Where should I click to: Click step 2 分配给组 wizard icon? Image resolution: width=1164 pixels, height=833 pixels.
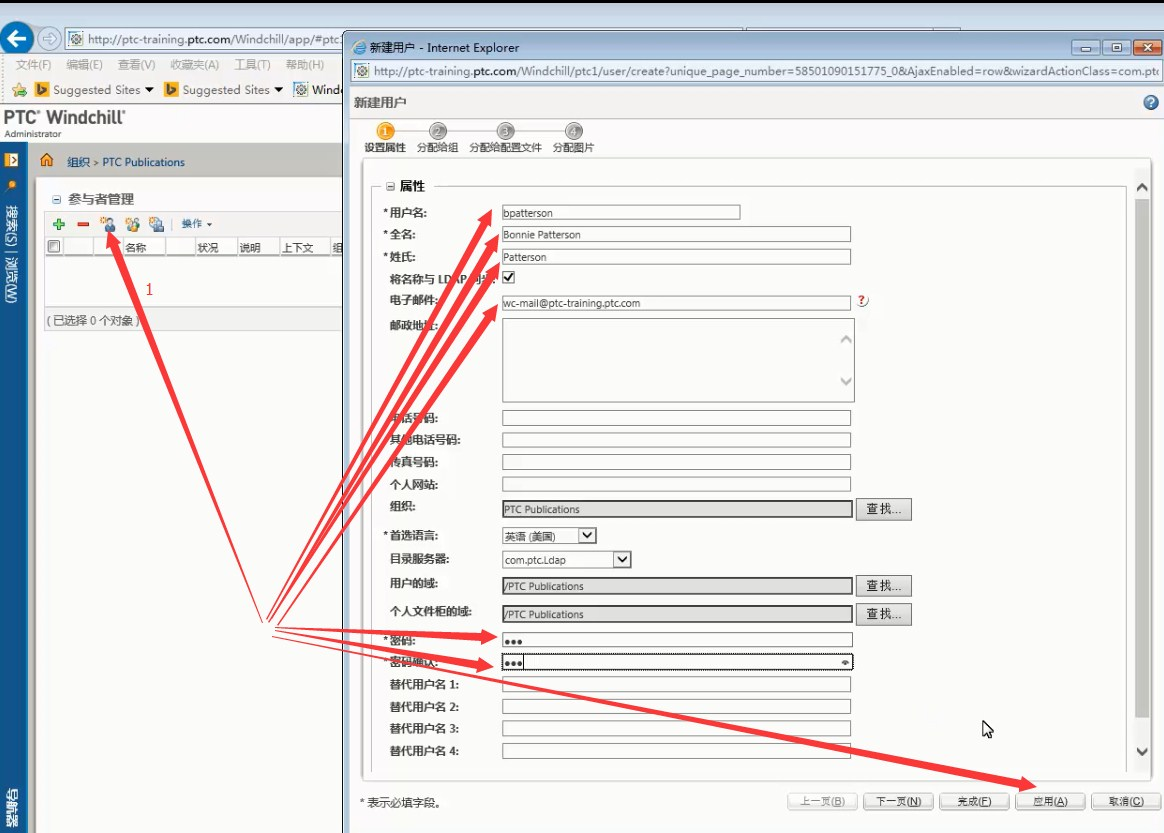tap(437, 131)
